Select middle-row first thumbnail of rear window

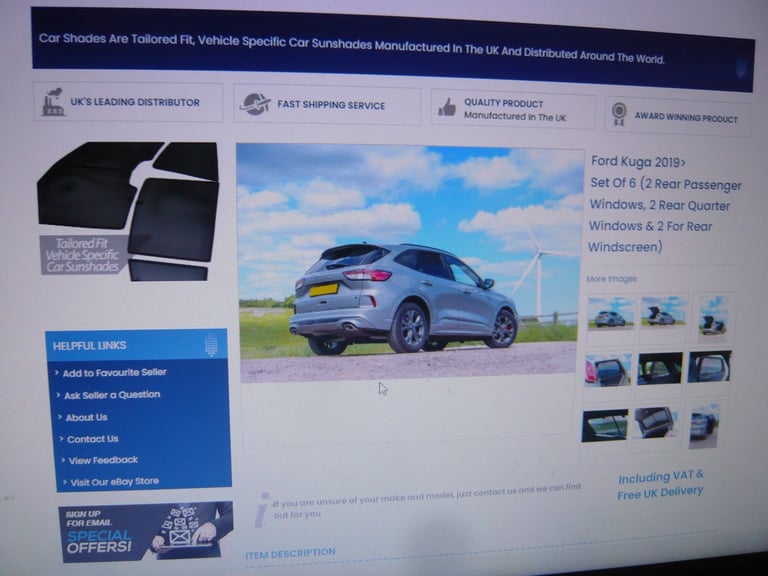pos(608,370)
